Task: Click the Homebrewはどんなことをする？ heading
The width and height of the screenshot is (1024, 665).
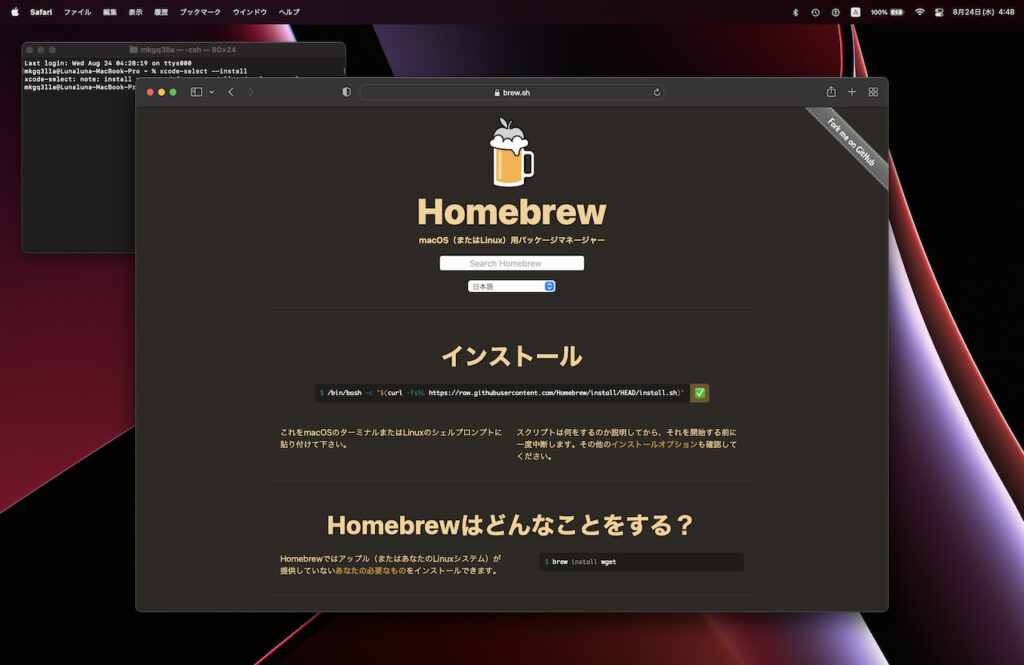Action: (x=511, y=525)
